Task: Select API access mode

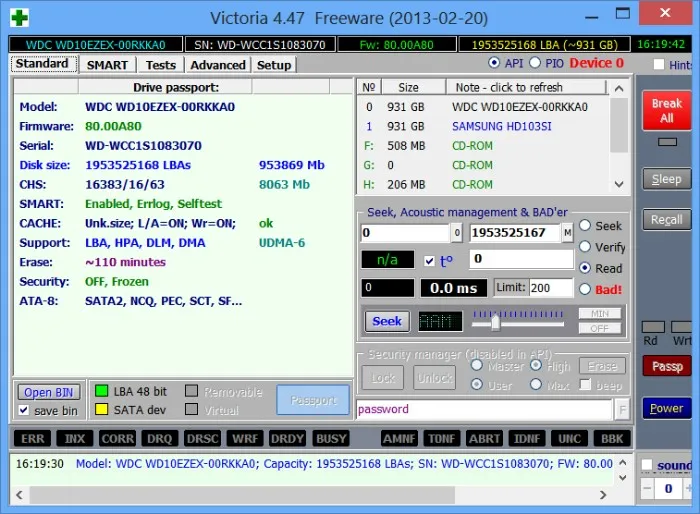Action: (494, 63)
